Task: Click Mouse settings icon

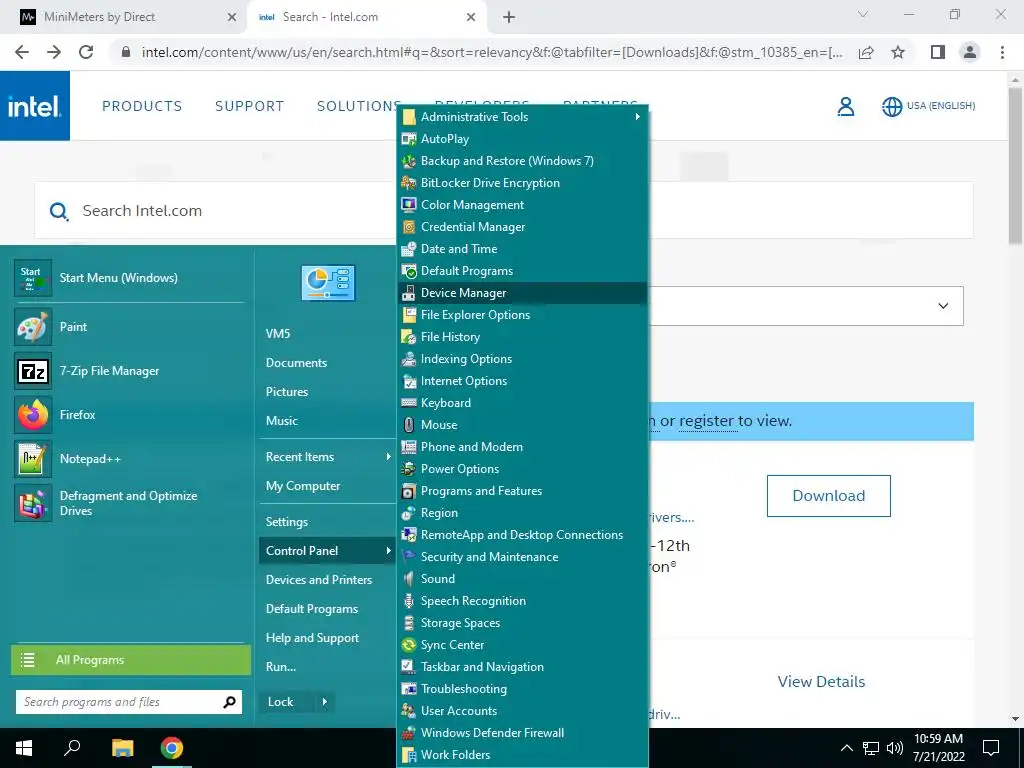Action: tap(409, 425)
